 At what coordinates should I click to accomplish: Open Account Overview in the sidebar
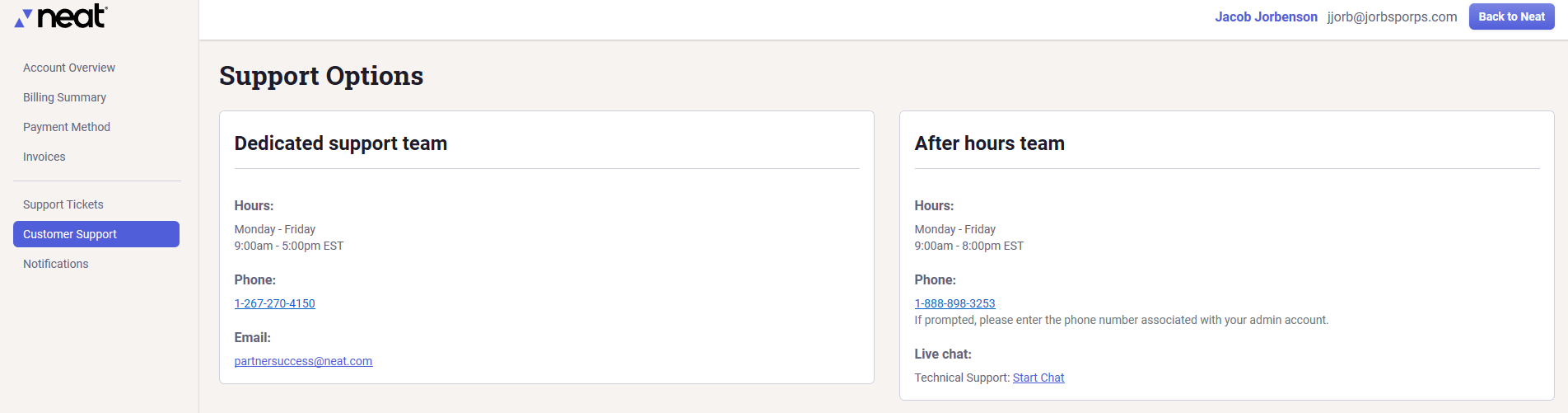69,68
